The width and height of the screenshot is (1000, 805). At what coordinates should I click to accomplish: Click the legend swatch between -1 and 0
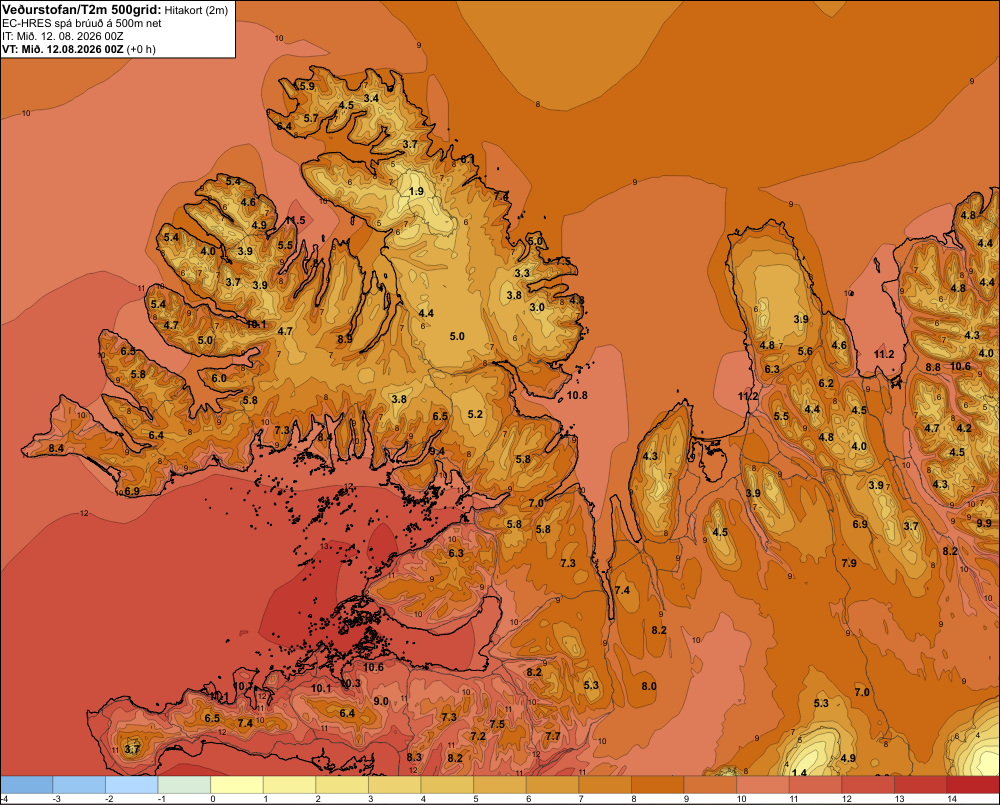pos(184,785)
